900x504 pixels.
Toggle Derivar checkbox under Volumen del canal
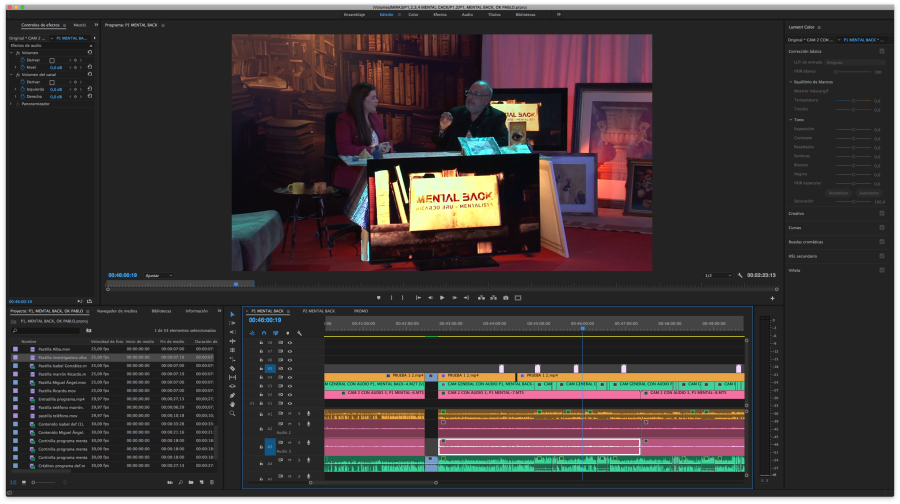[52, 82]
